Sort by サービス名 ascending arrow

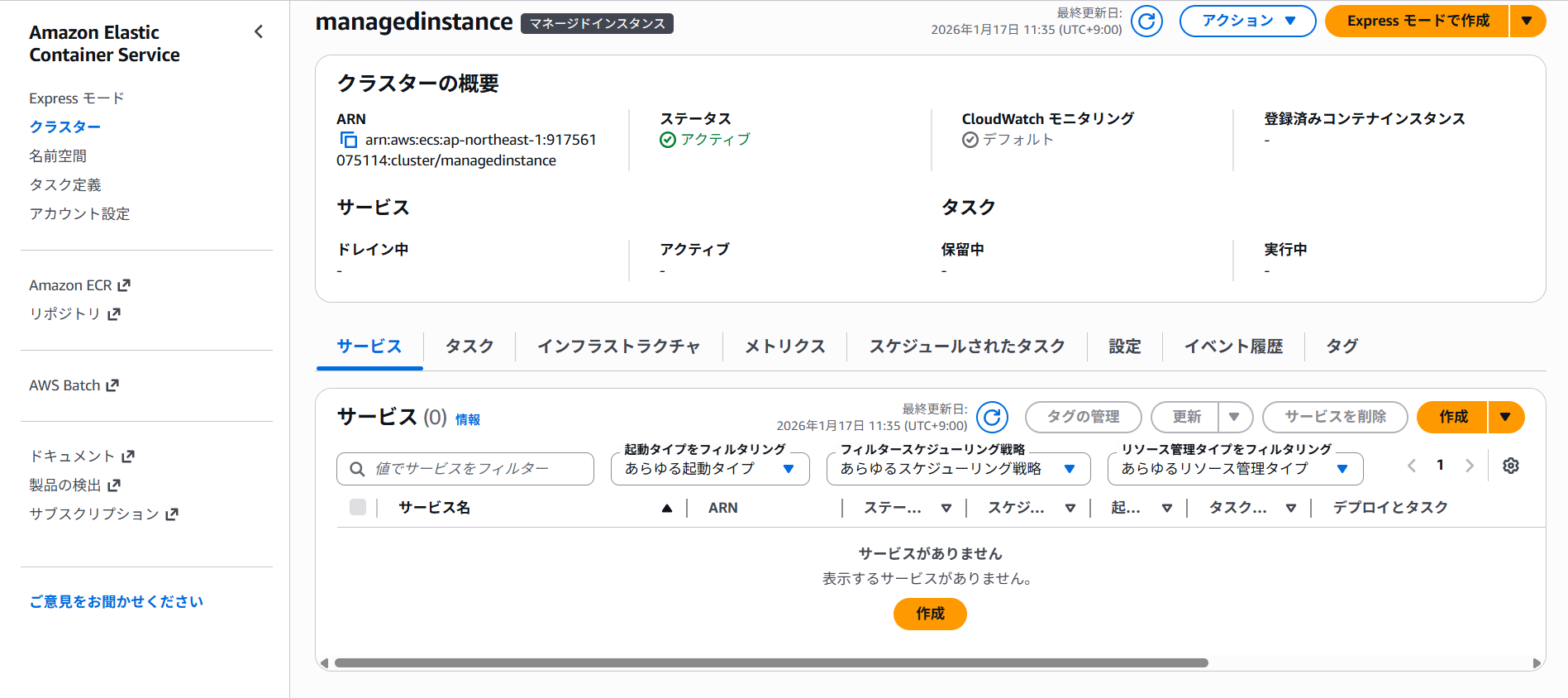coord(666,509)
